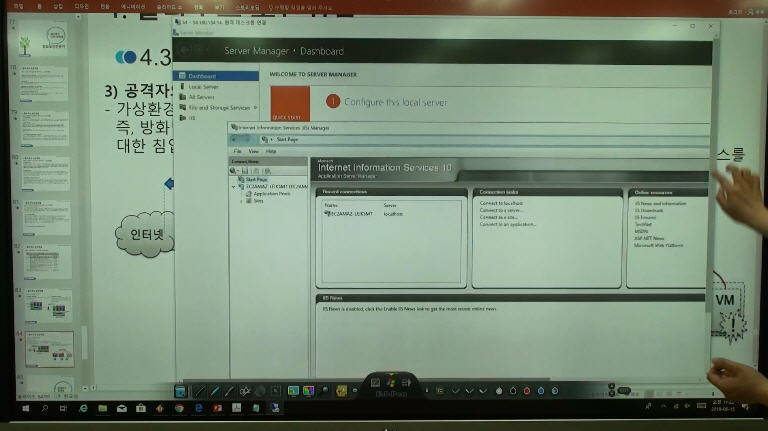Click the QUICK START orange tile

[290, 103]
